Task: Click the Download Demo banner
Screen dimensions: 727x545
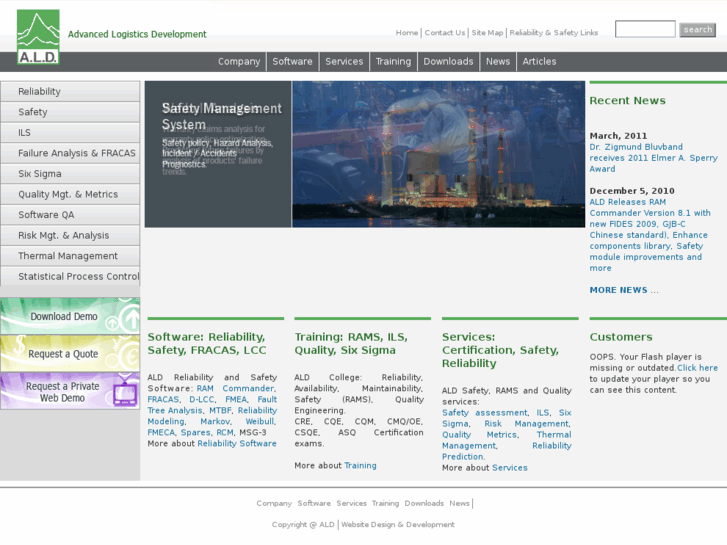Action: coord(70,316)
